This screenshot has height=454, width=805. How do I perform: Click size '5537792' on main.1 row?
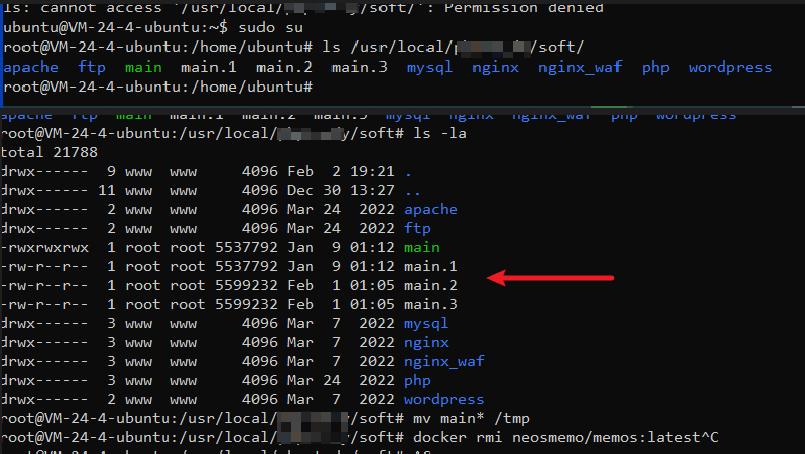246,267
